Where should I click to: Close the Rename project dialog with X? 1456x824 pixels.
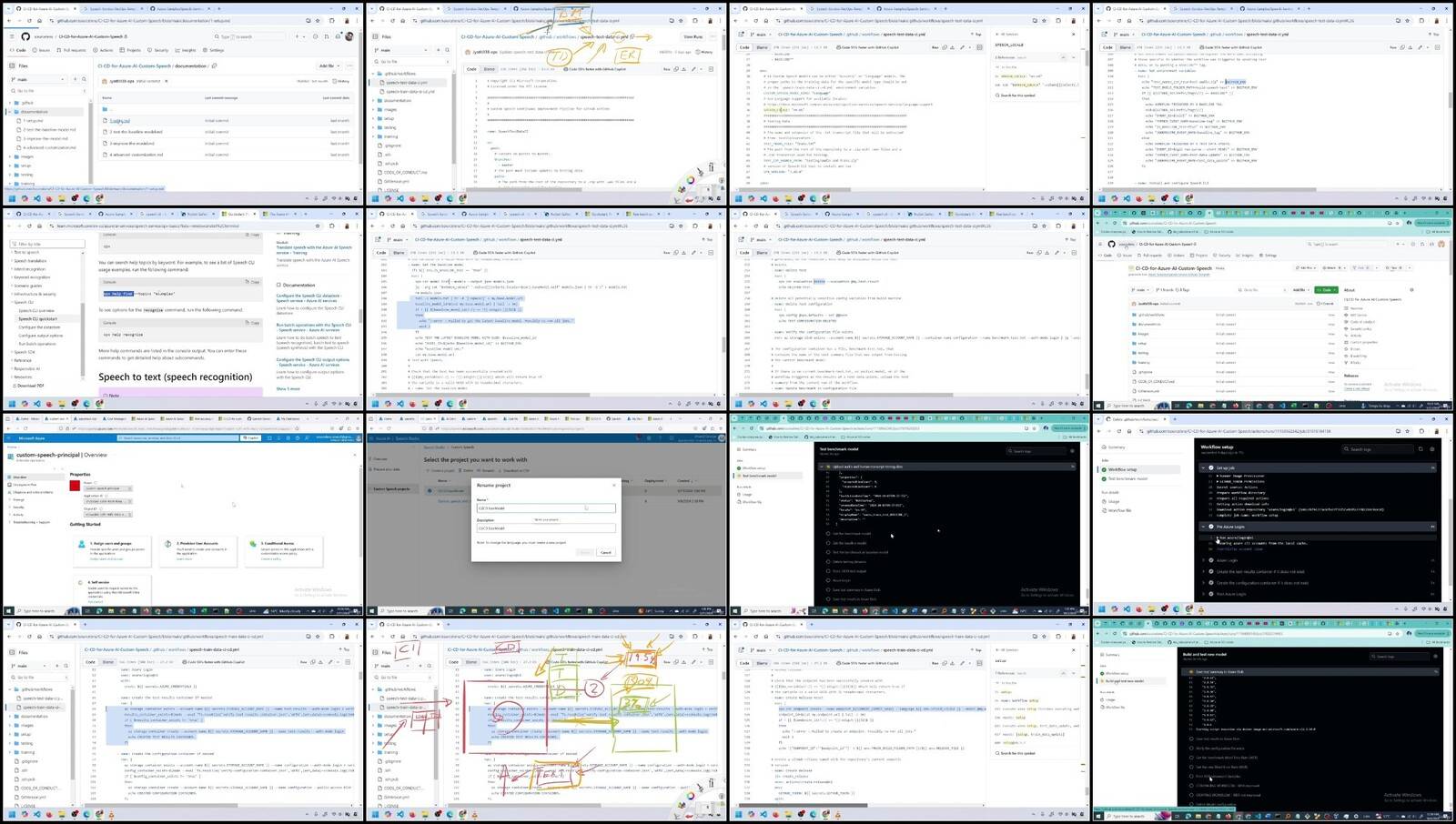pos(613,485)
